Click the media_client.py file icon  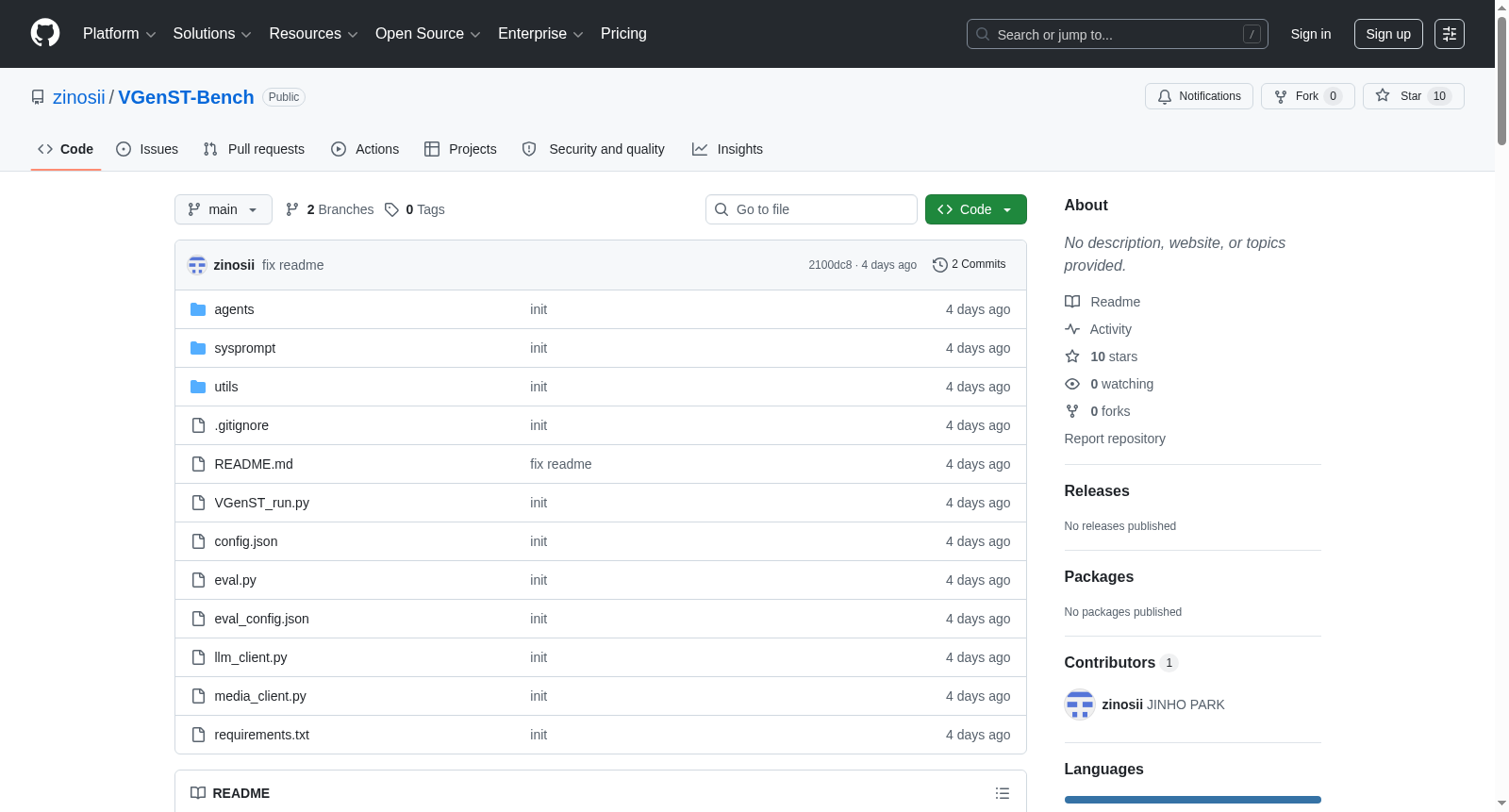coord(198,696)
